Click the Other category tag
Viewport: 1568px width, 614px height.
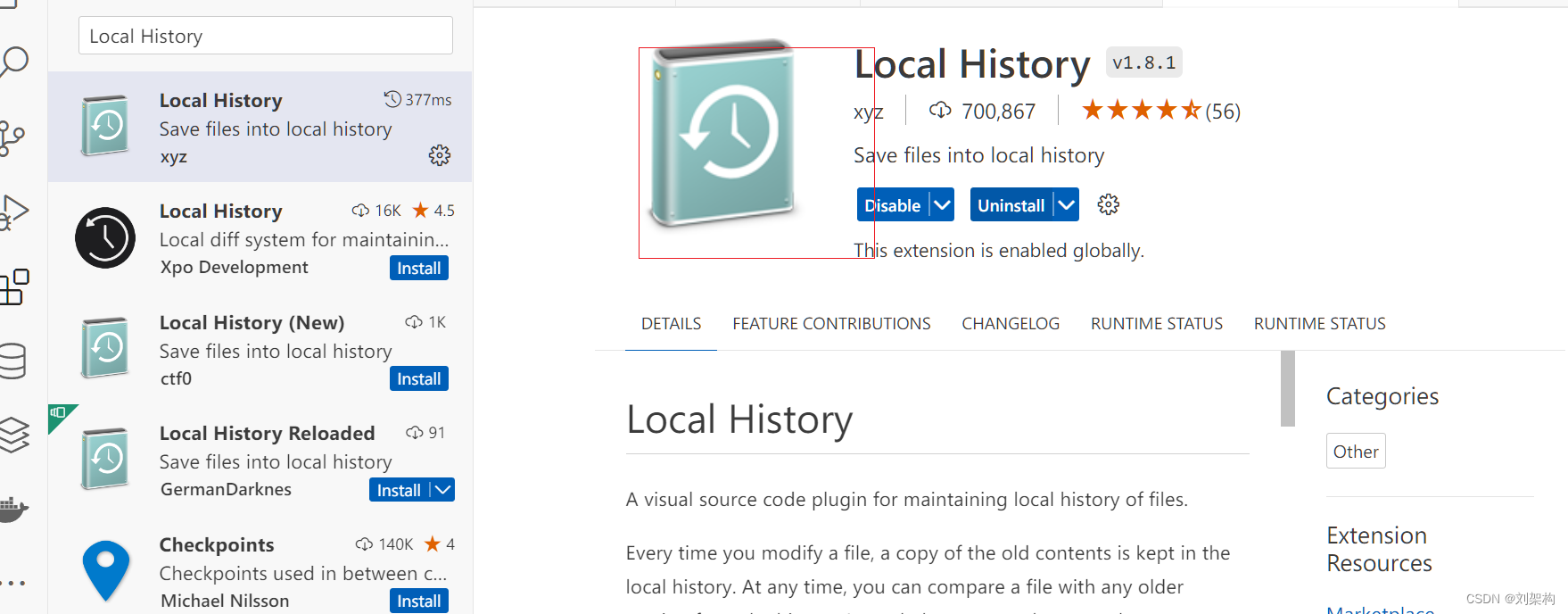(1356, 452)
